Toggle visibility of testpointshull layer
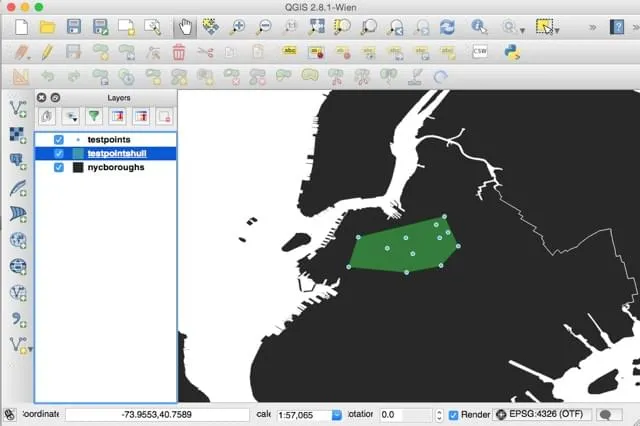 59,153
